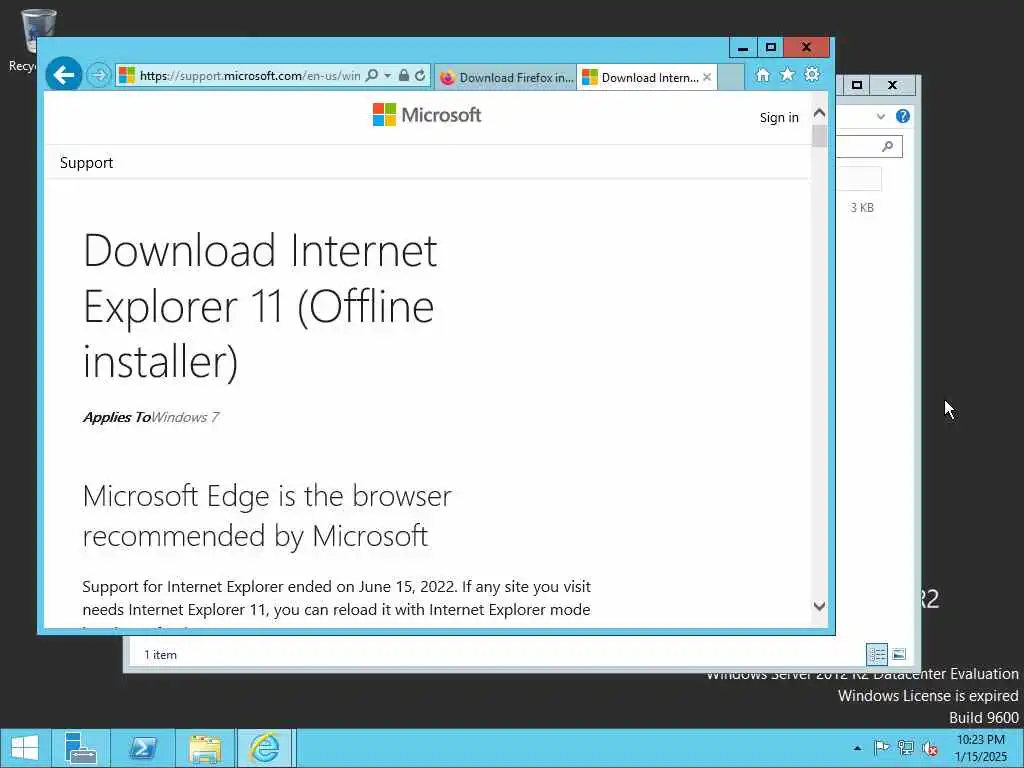Expand ribbon chevron in File Explorer window

(x=880, y=116)
